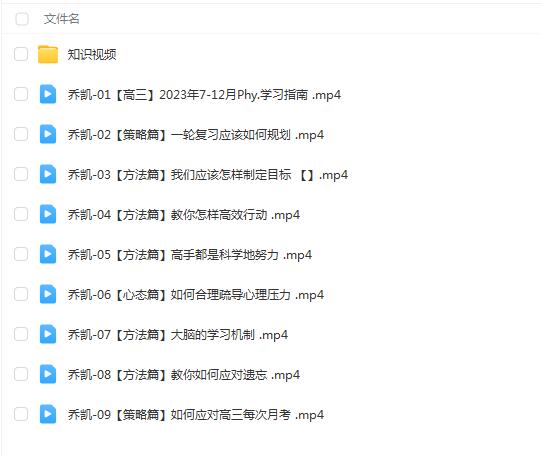Open 乔凯-07 大脑的学习机制 video

[x=178, y=335]
